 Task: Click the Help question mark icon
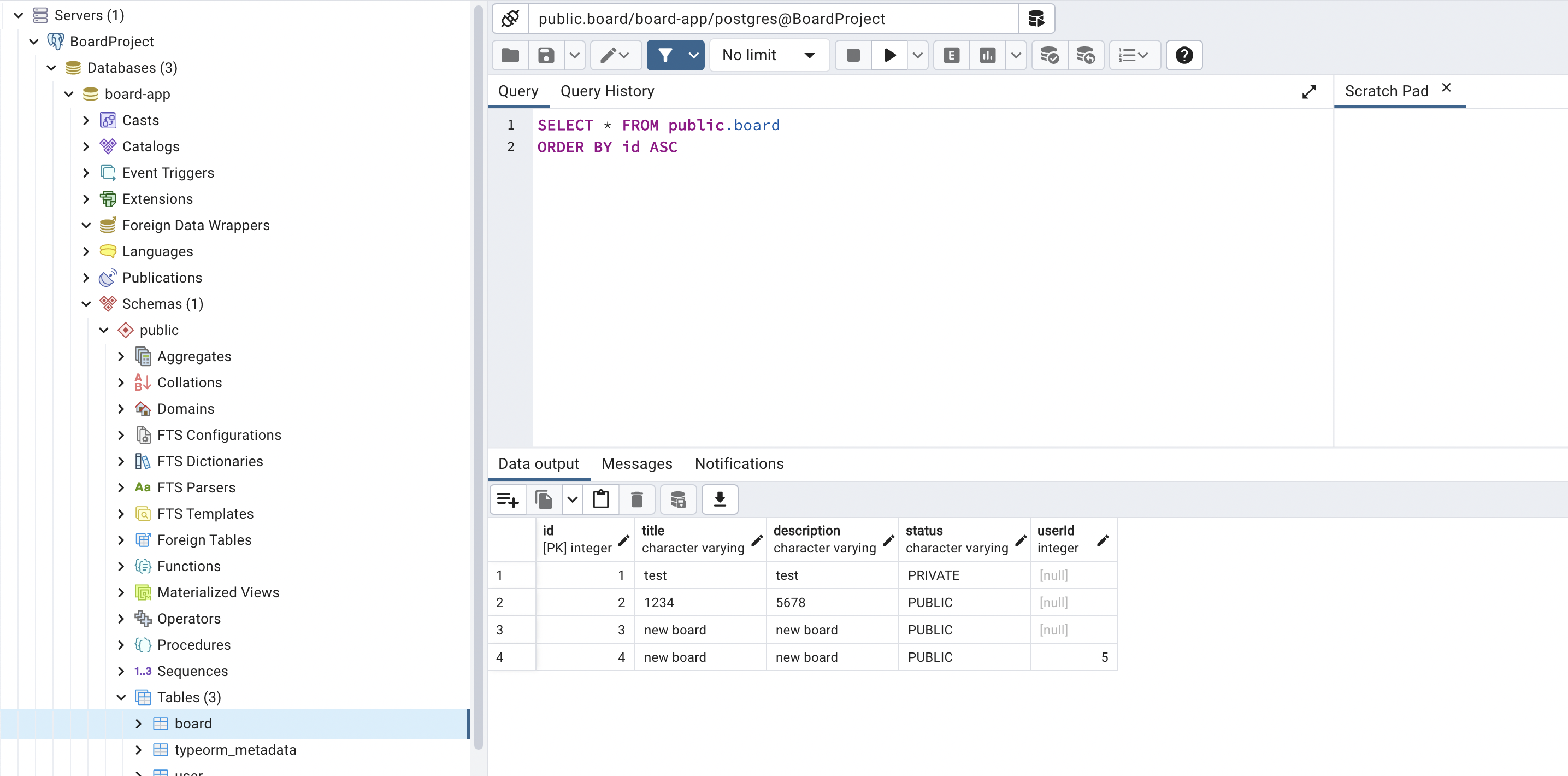click(1184, 55)
